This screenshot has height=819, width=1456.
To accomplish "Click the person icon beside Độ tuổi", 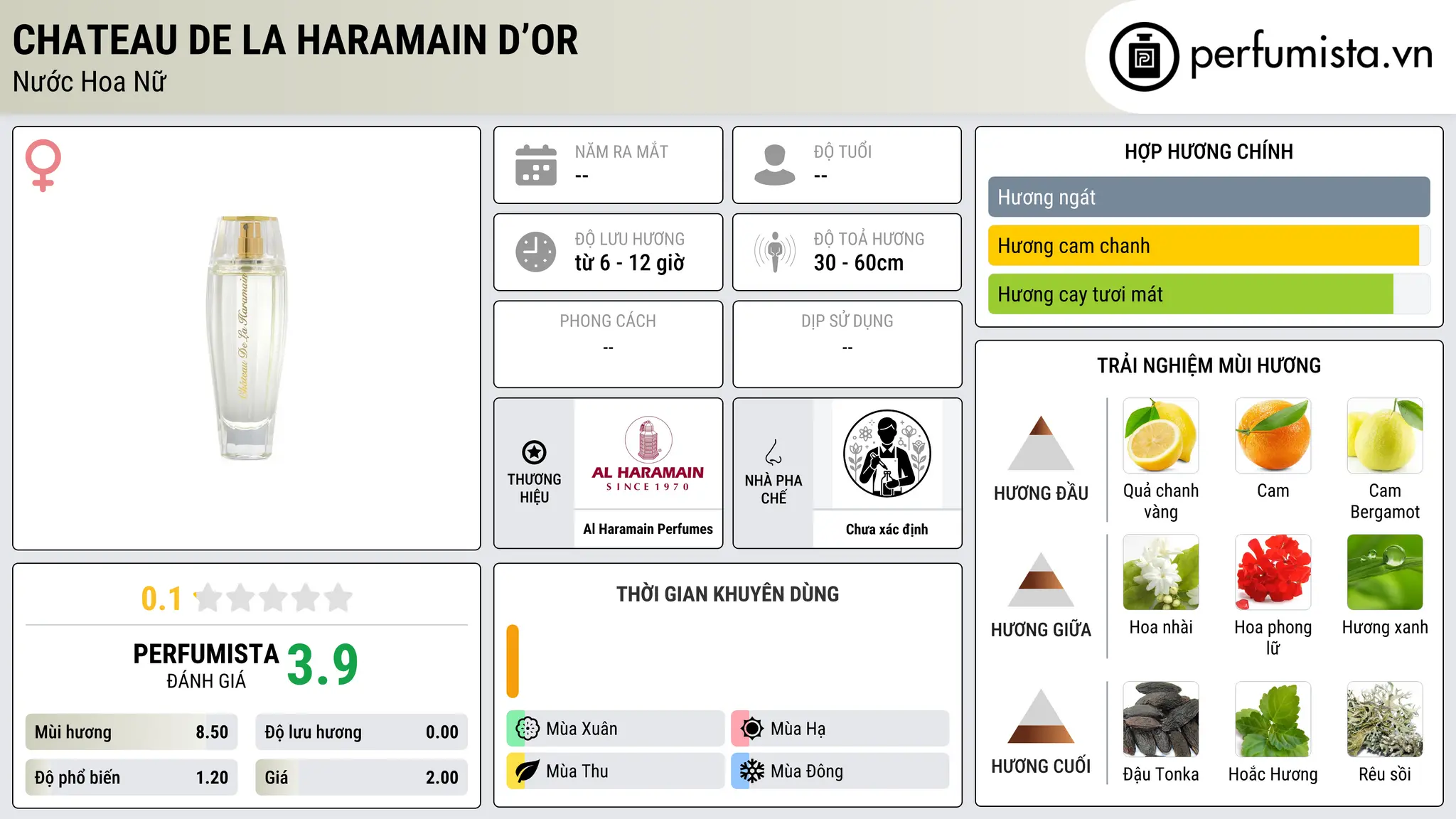I will [775, 165].
